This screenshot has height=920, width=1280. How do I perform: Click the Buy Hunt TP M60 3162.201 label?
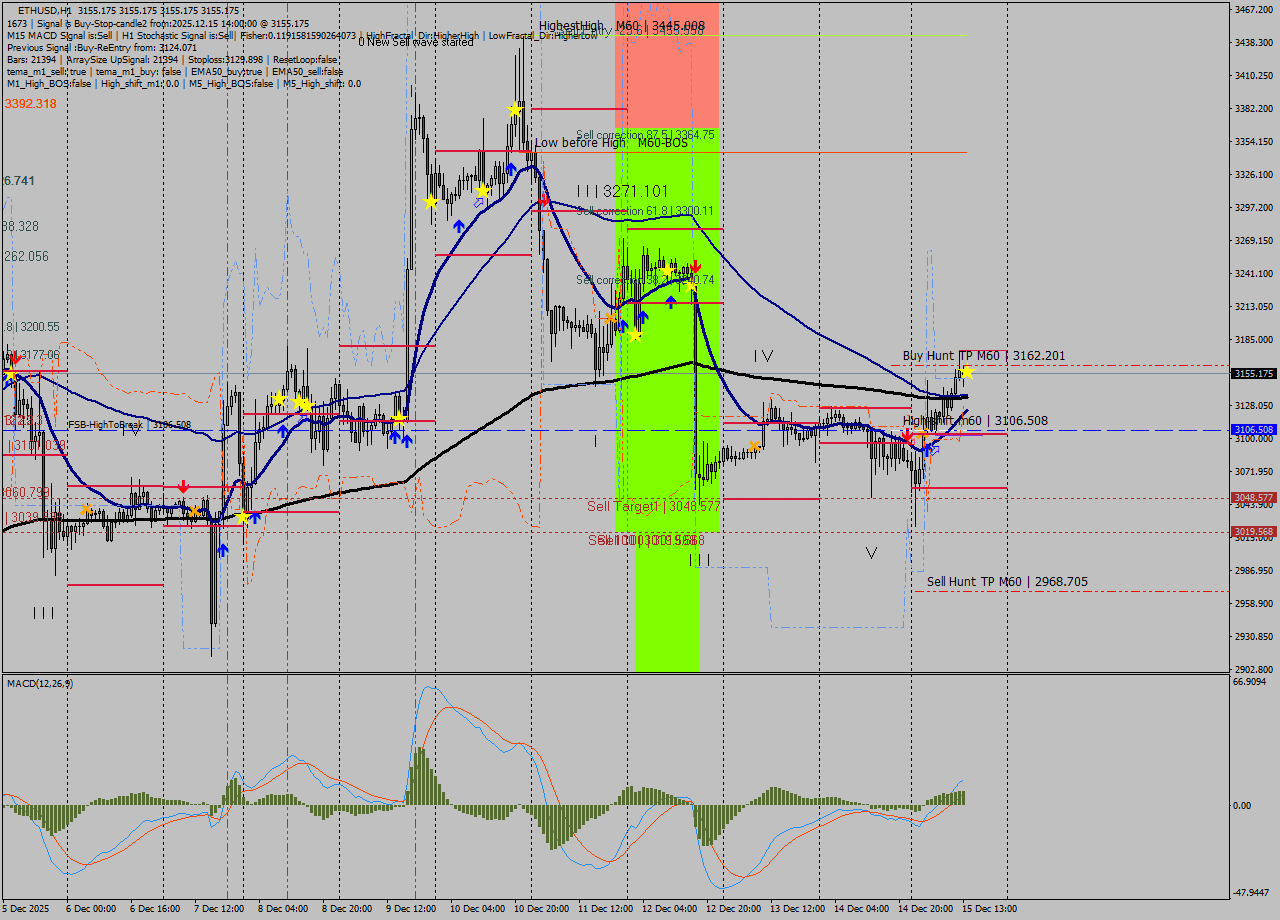(983, 355)
